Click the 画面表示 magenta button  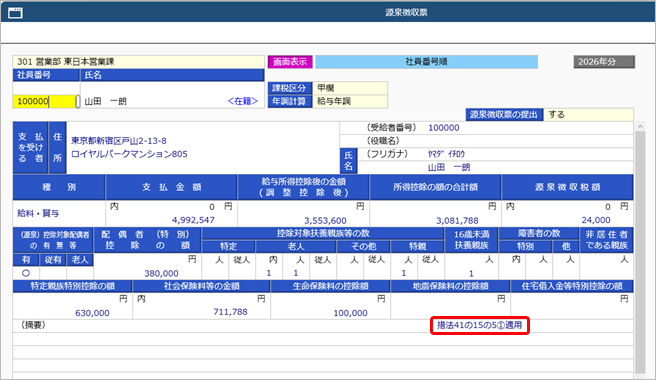(290, 62)
